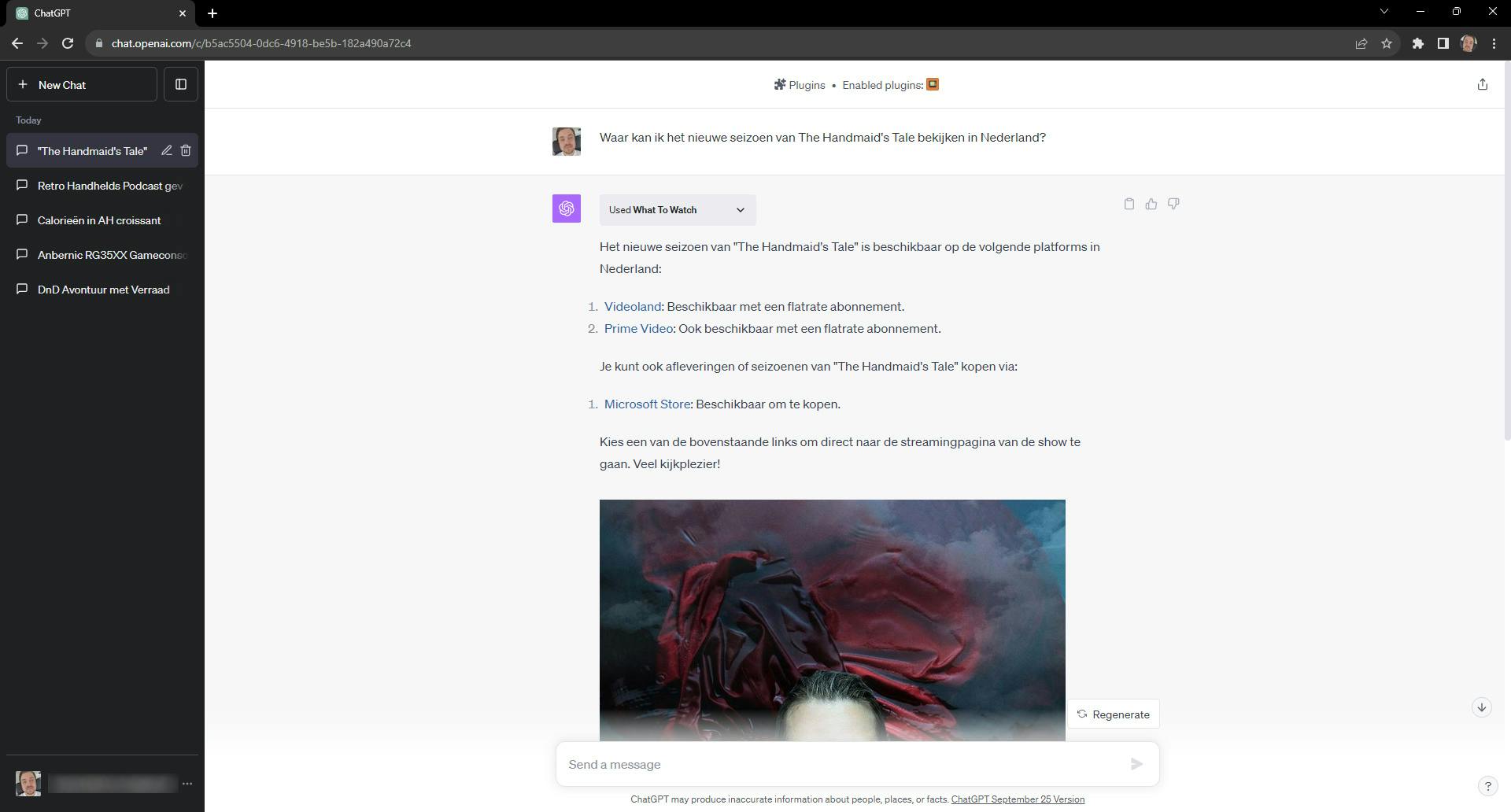This screenshot has height=812, width=1511.
Task: Give the response a thumbs up
Action: pos(1151,204)
